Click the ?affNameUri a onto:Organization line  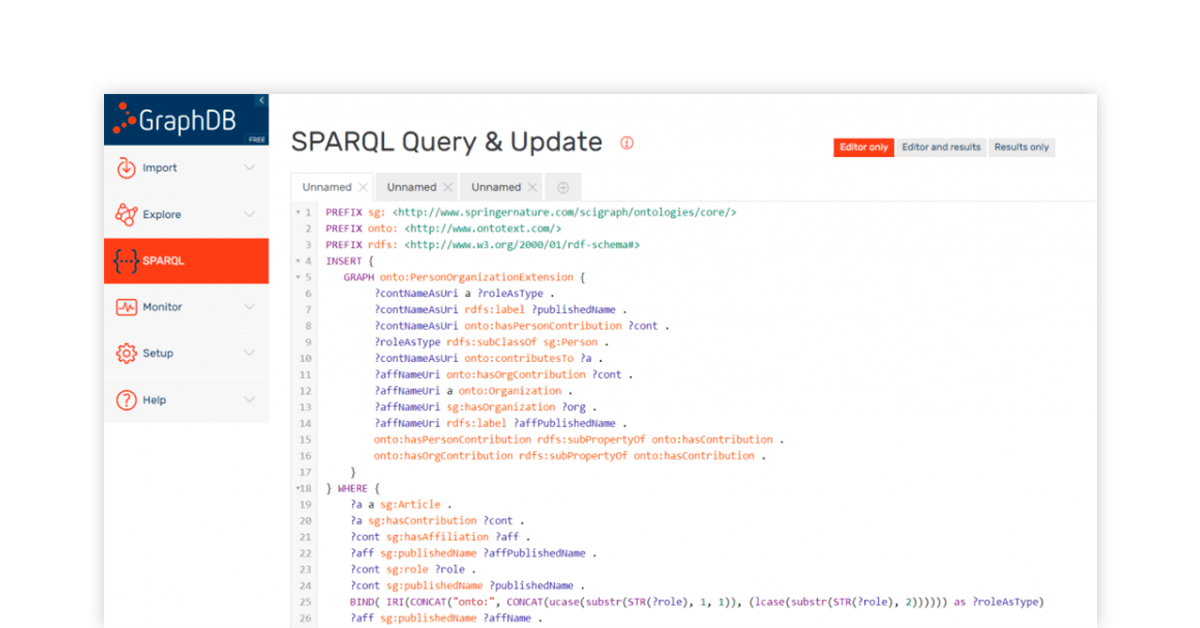[x=473, y=391]
